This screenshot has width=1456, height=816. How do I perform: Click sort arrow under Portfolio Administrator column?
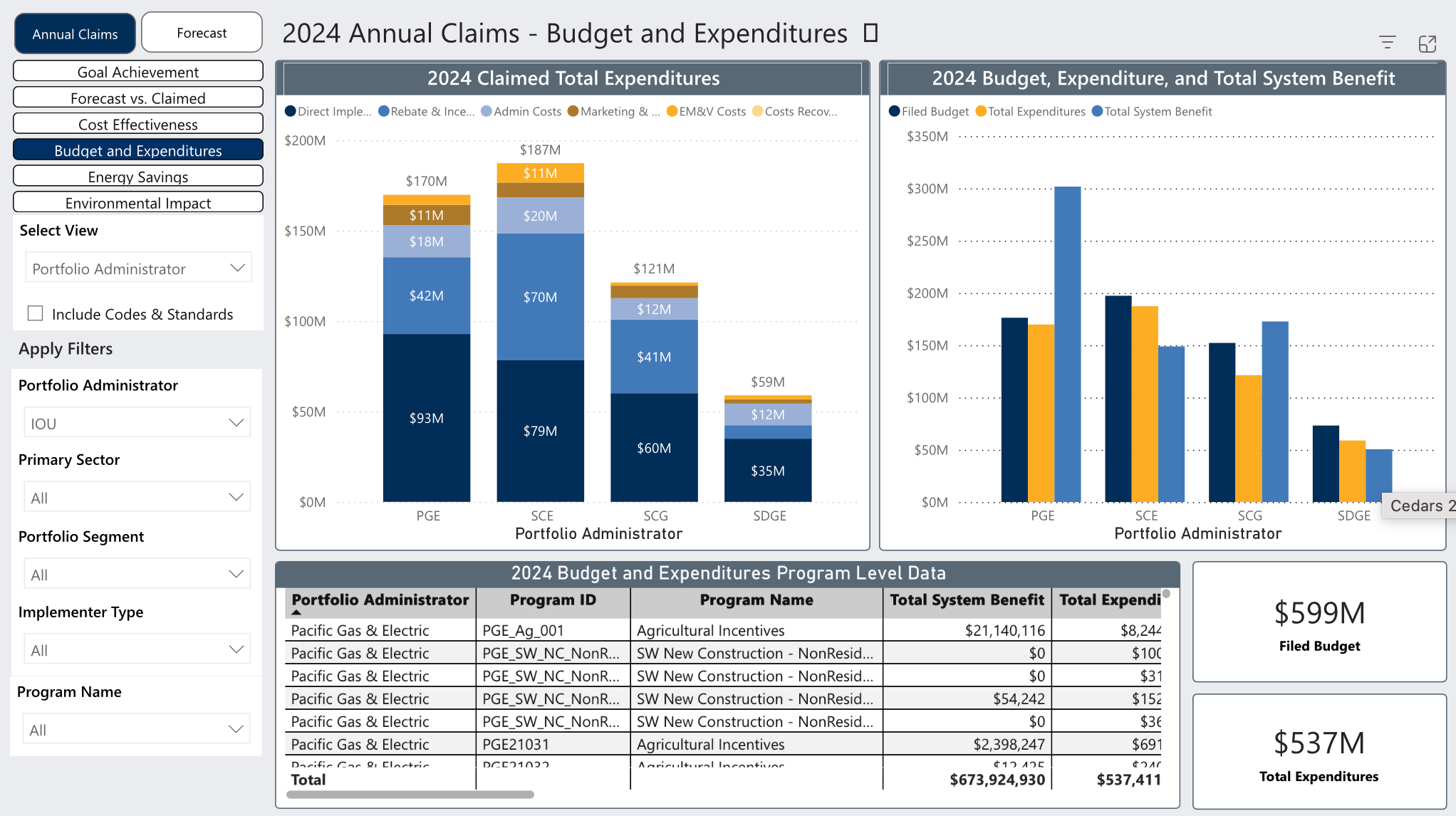pos(296,612)
